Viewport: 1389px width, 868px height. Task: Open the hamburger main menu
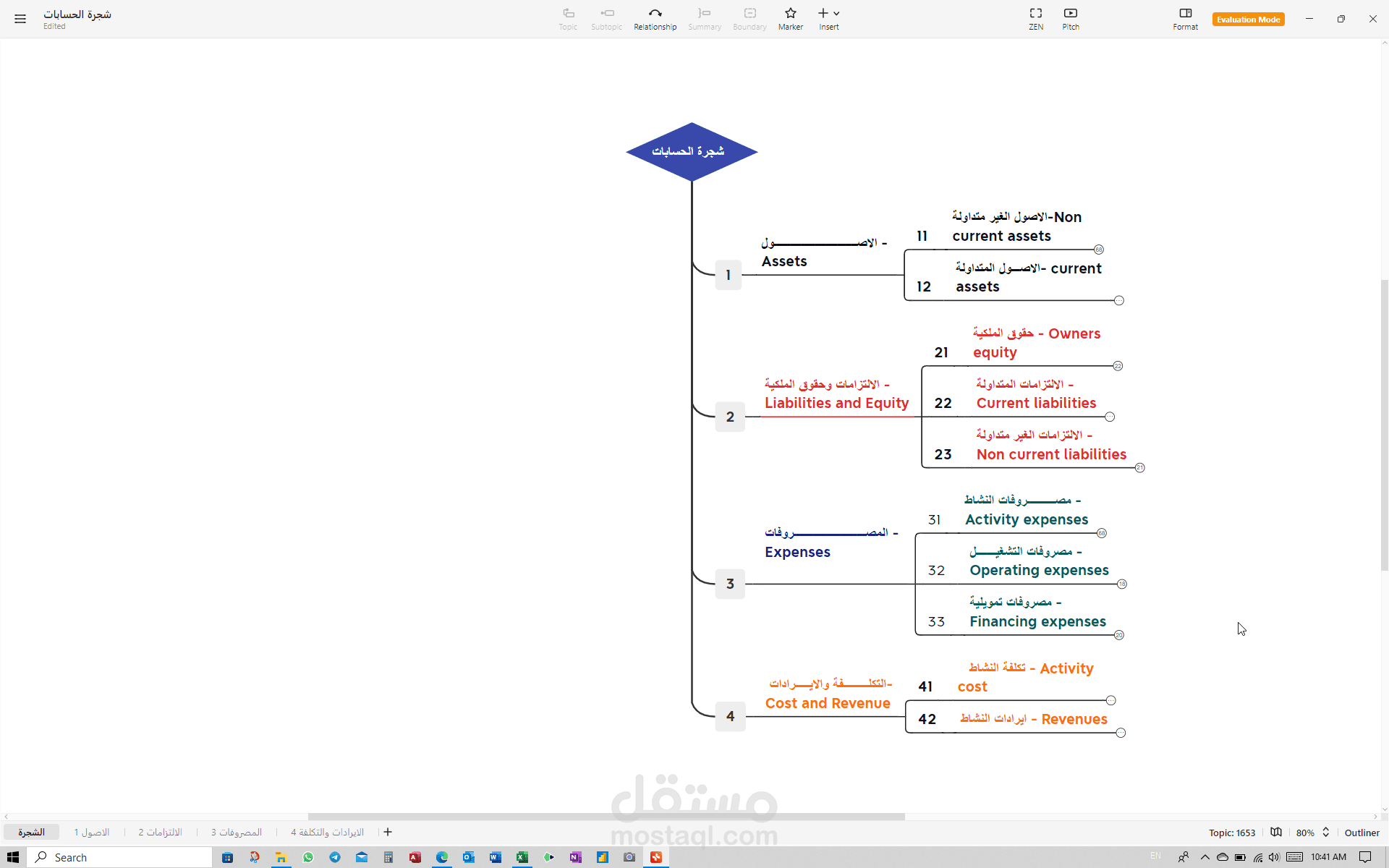pos(20,19)
